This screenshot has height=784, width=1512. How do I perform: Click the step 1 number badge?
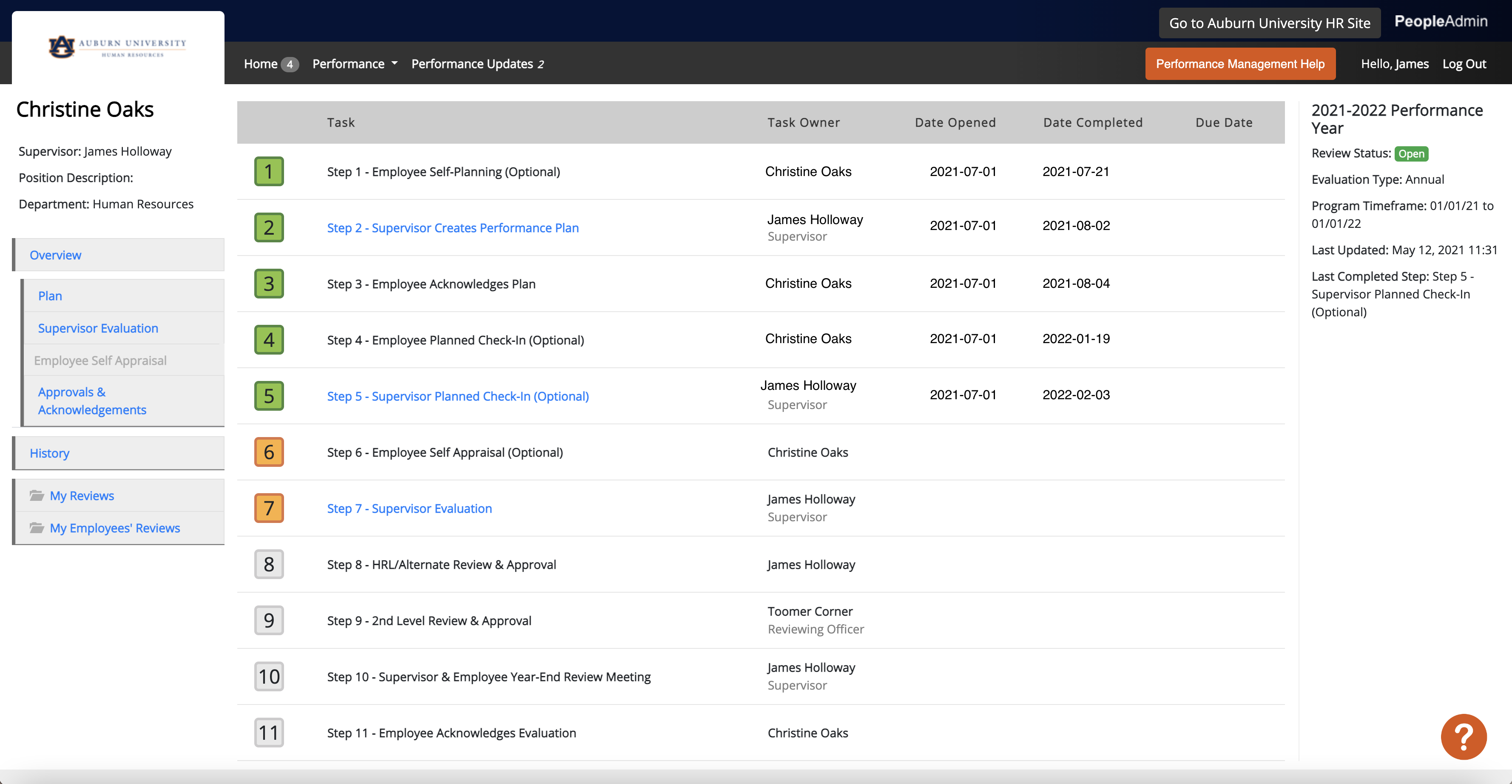click(269, 171)
